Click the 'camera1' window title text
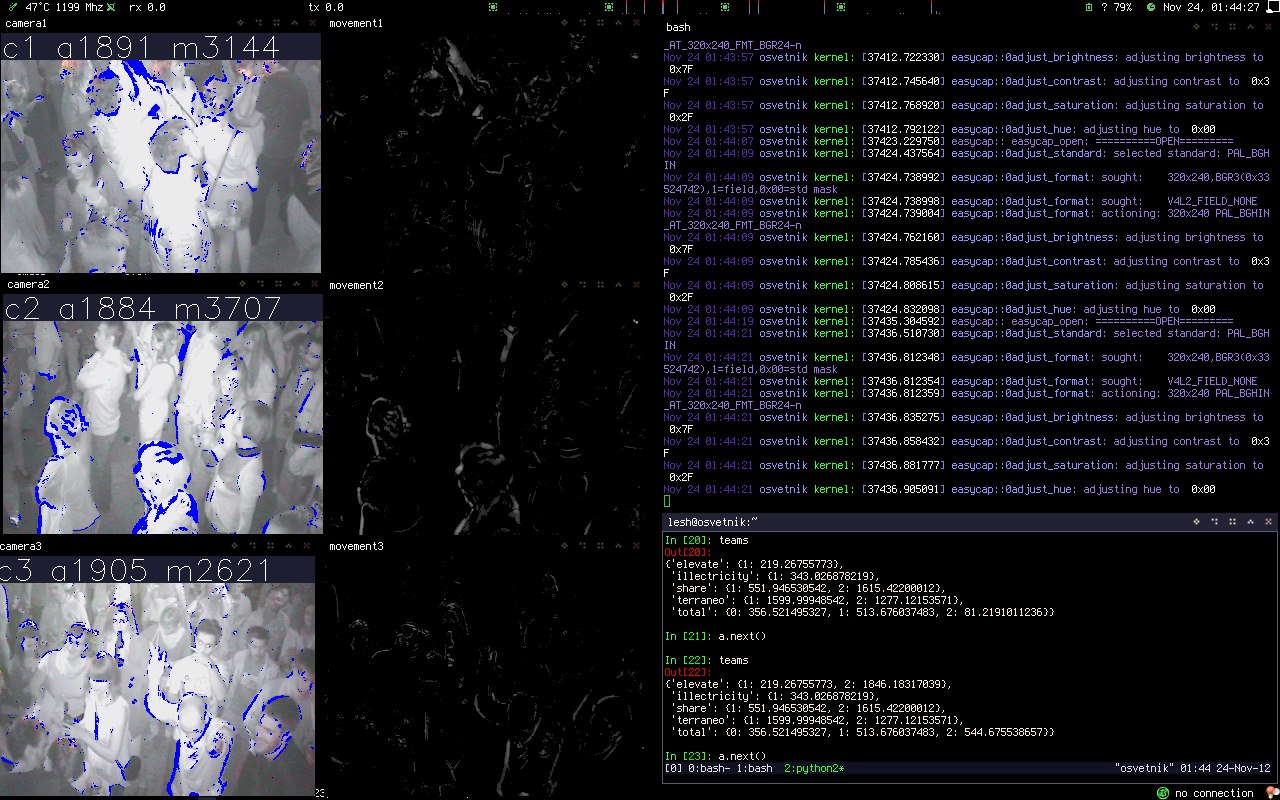1280x800 pixels. (x=27, y=22)
